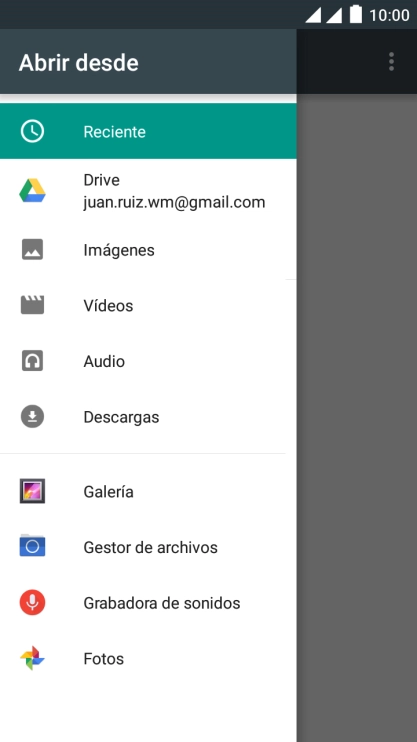This screenshot has width=417, height=742.
Task: Tap the Fotos pinwheel icon
Action: tap(32, 658)
